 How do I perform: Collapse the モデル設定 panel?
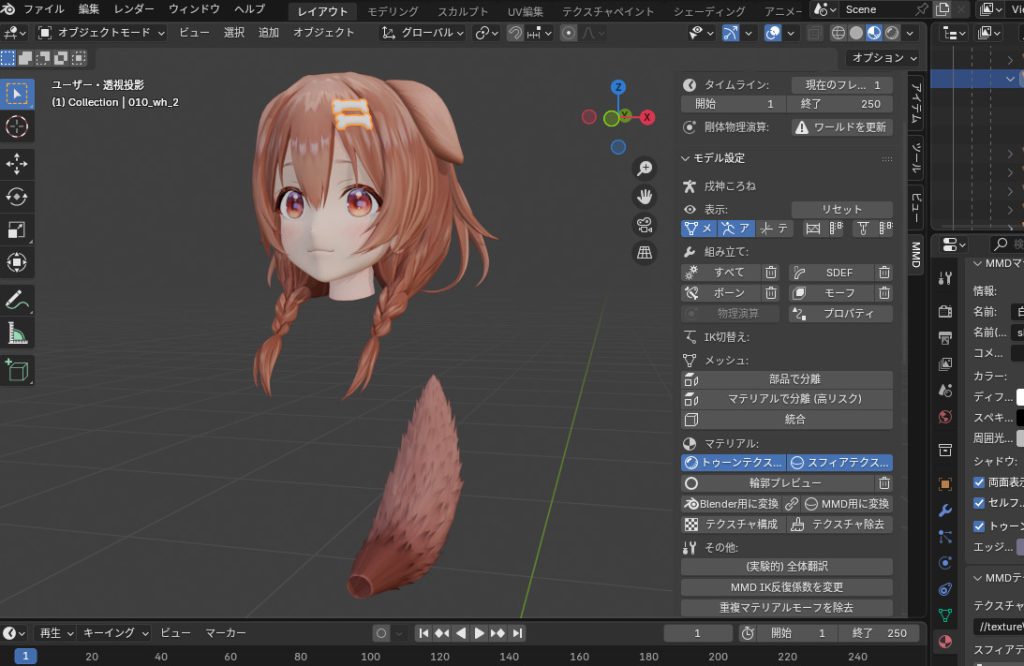click(686, 158)
